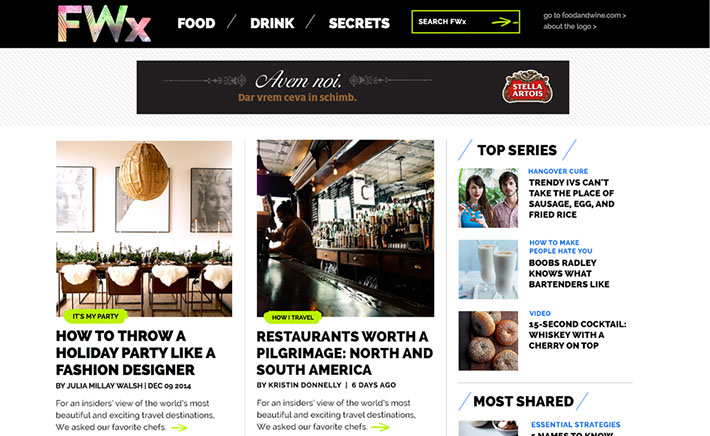Open the milkshake glasses thumbnail
The image size is (710, 436).
click(x=488, y=269)
